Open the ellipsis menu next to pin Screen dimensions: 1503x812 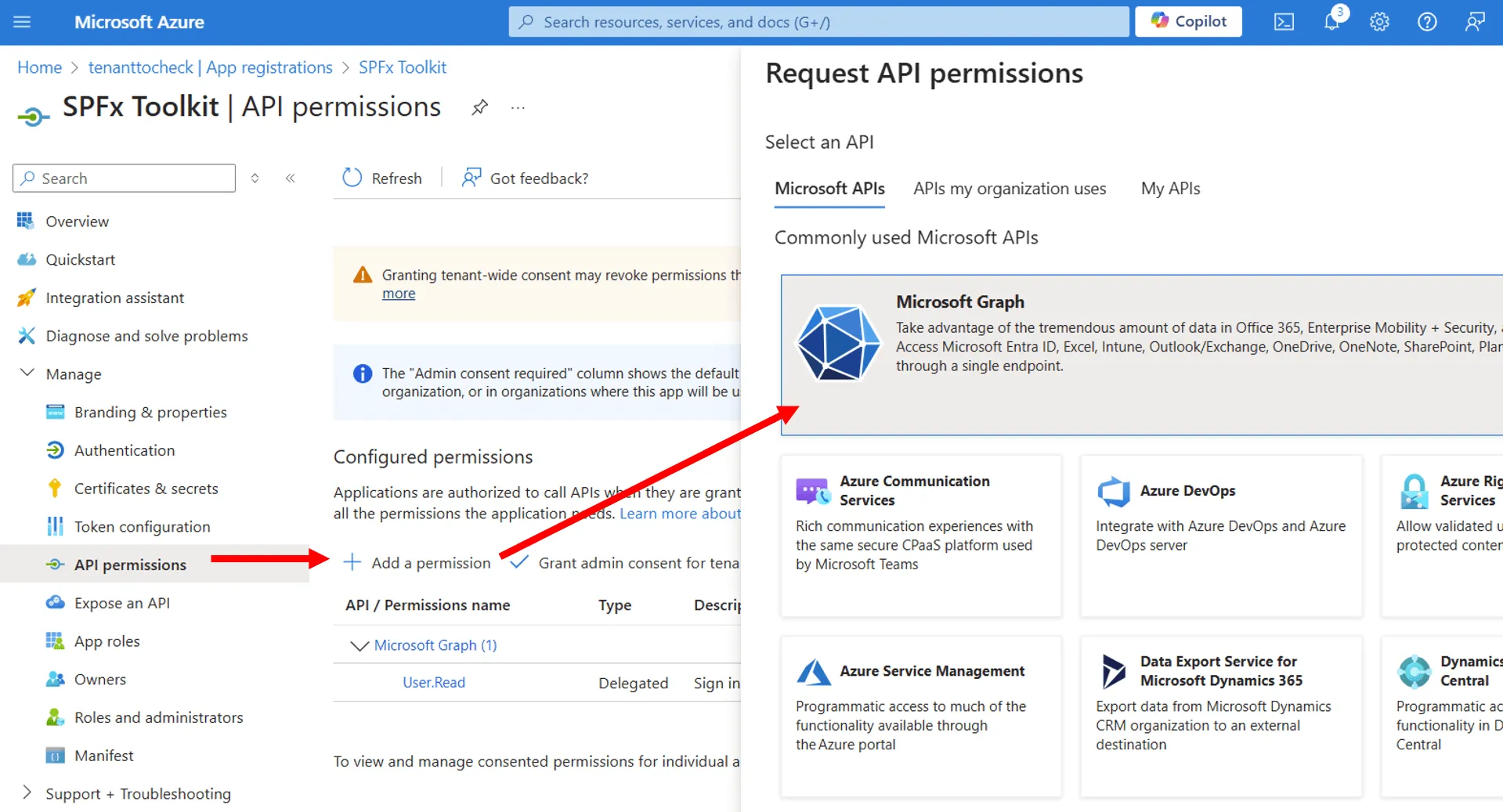tap(517, 107)
